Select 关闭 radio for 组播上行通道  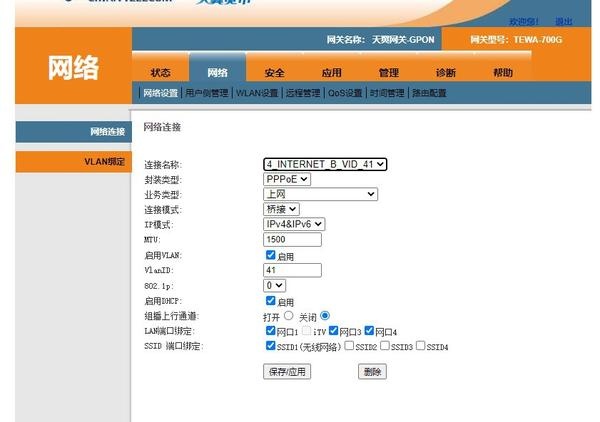pyautogui.click(x=325, y=316)
